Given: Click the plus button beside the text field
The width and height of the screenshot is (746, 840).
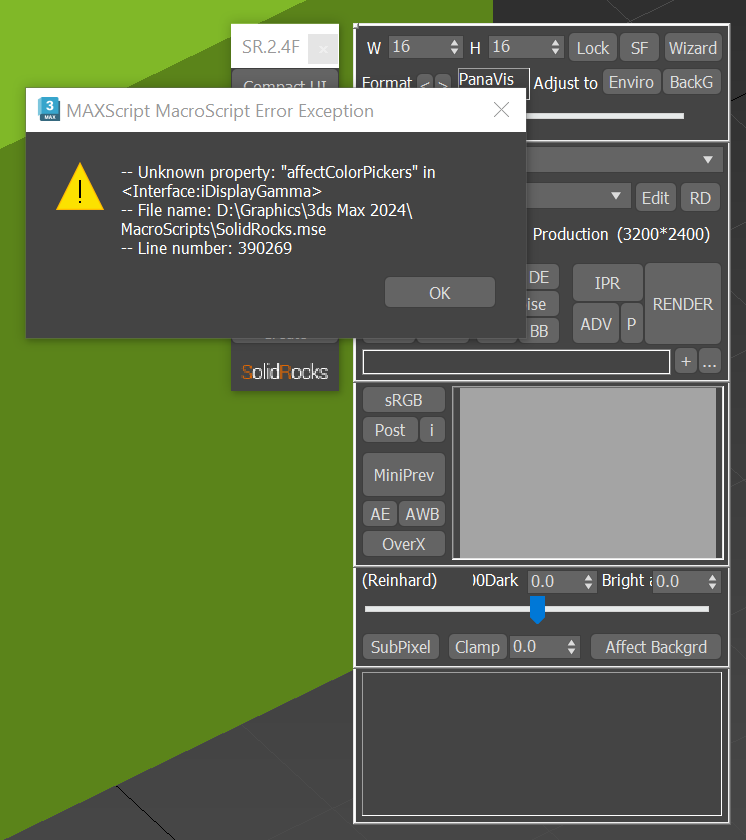Looking at the screenshot, I should coord(685,362).
